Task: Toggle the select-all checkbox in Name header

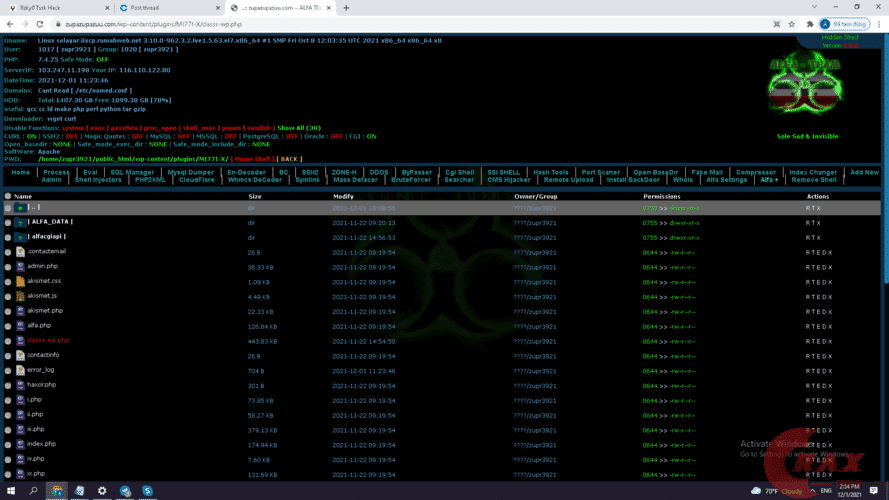Action: (8, 196)
